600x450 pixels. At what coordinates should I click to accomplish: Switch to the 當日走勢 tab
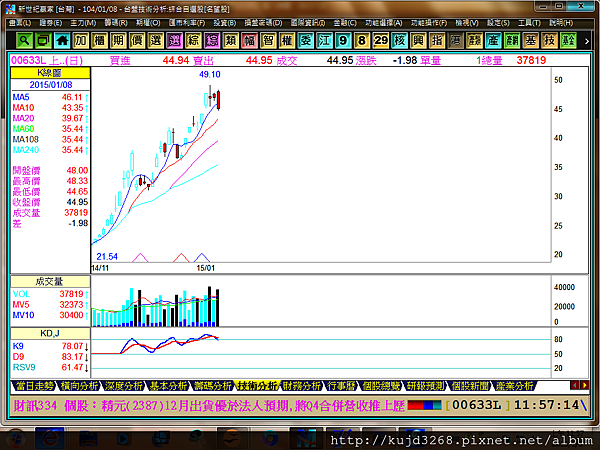pos(34,386)
